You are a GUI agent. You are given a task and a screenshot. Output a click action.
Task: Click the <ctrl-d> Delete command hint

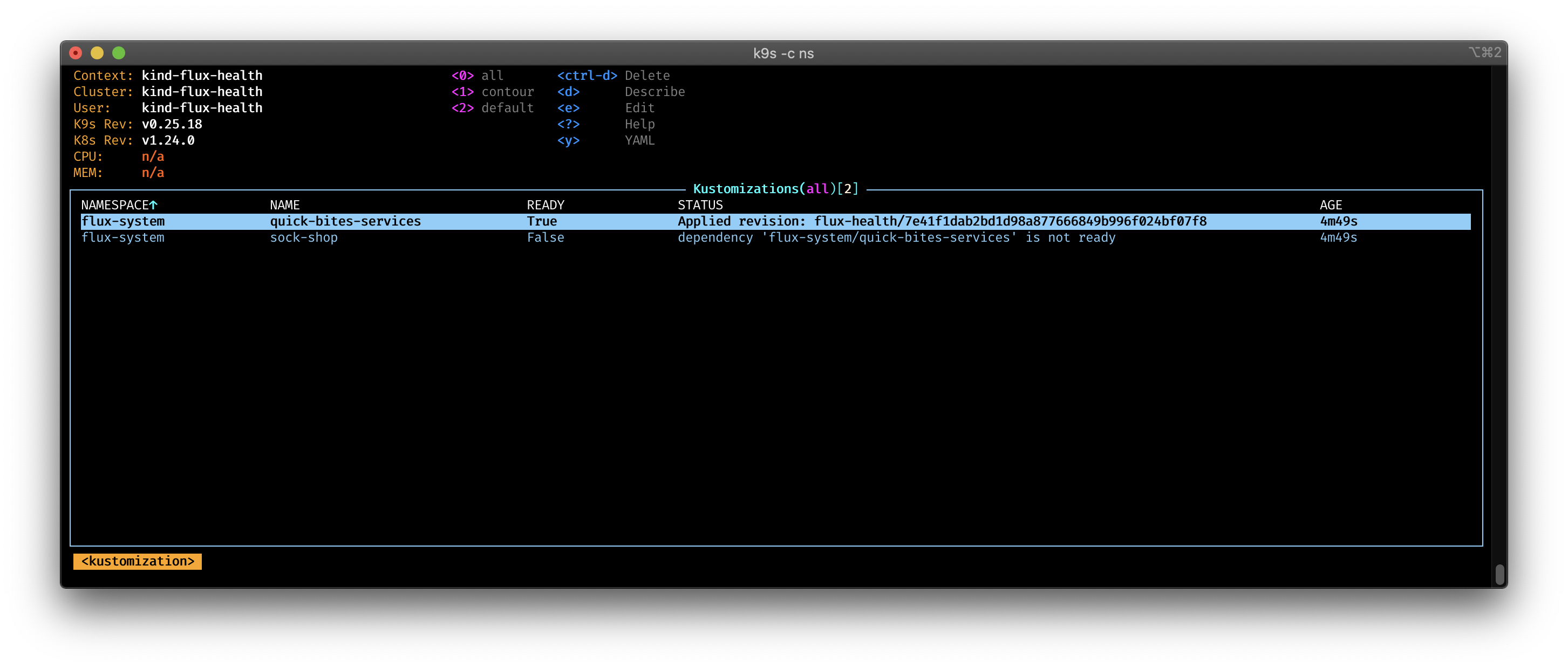coord(613,76)
